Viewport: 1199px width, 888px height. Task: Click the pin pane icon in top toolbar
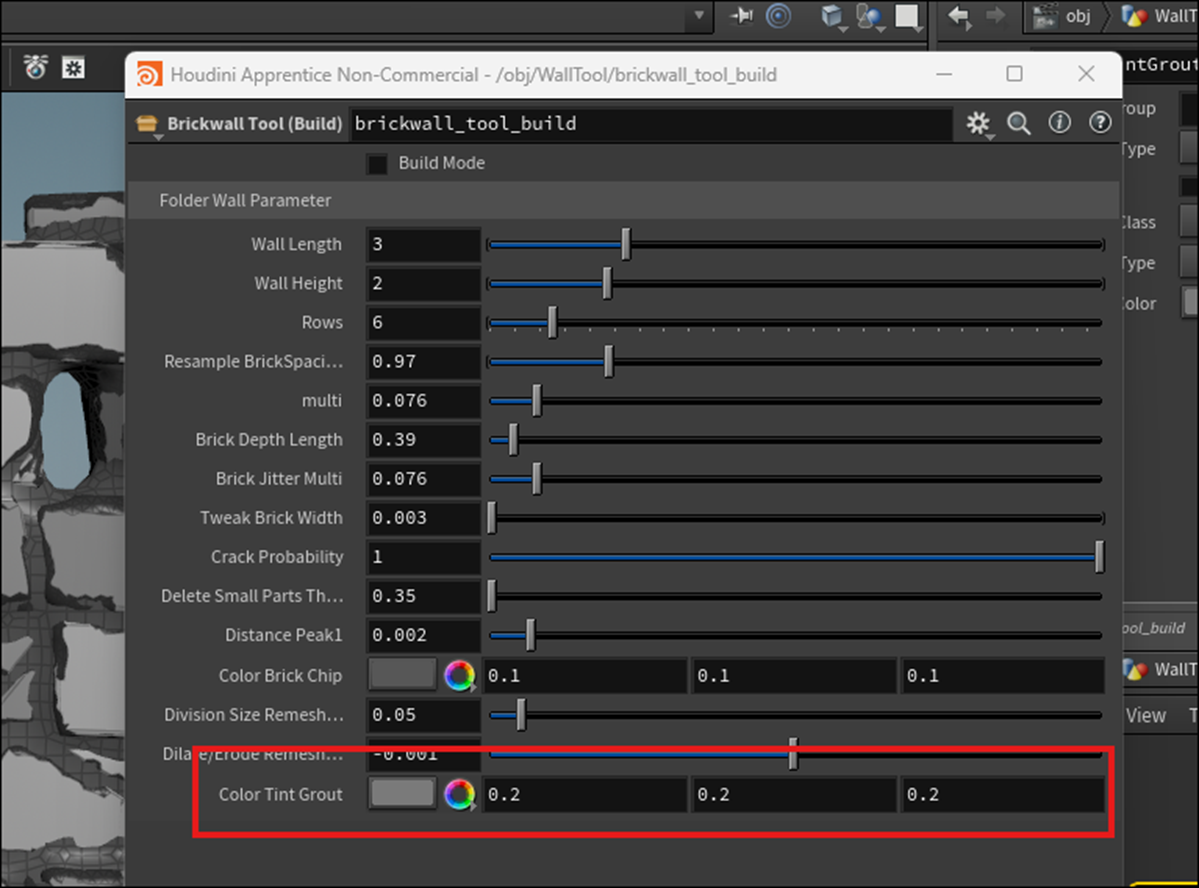(740, 15)
